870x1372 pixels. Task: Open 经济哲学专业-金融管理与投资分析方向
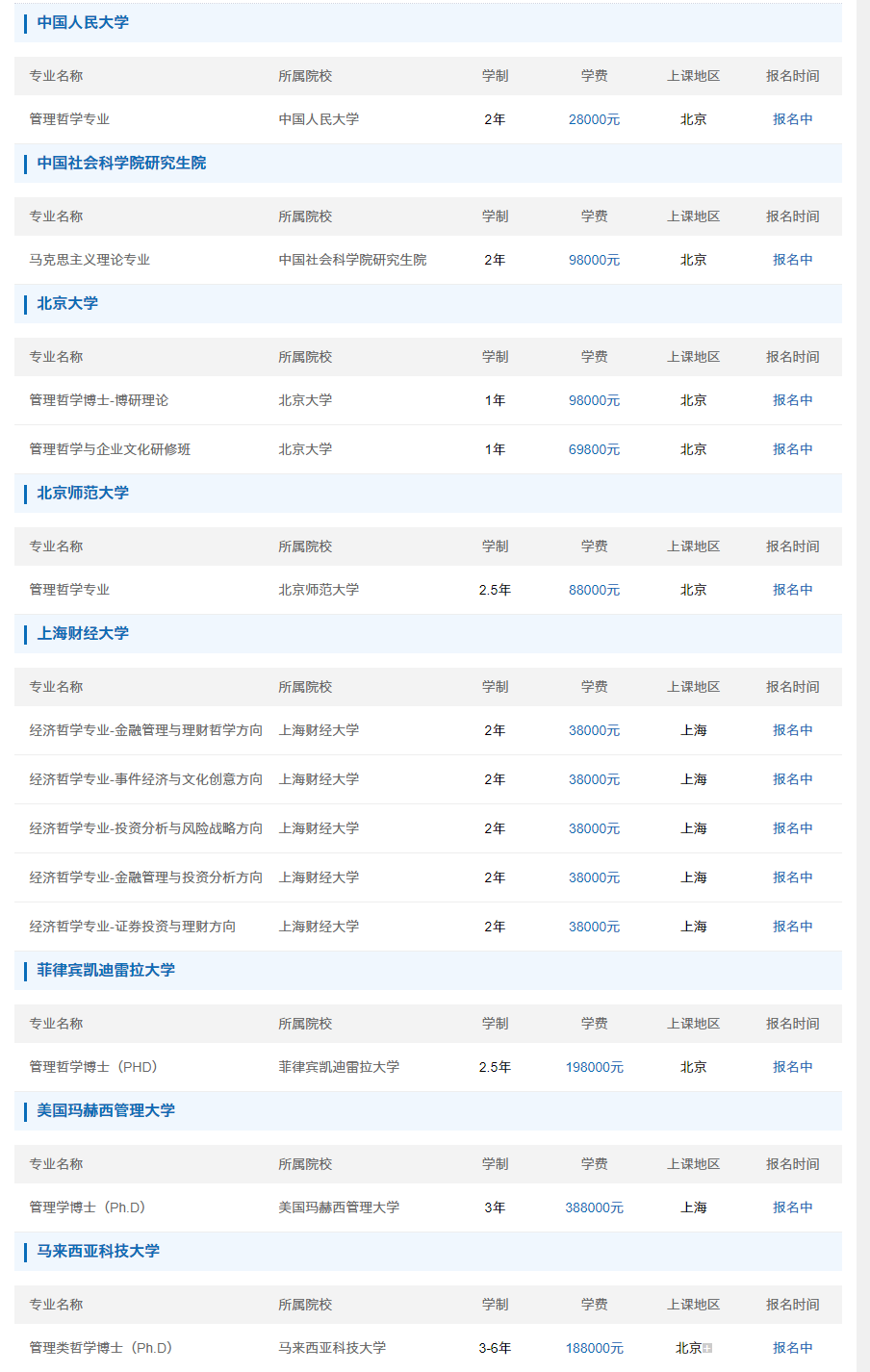[145, 877]
